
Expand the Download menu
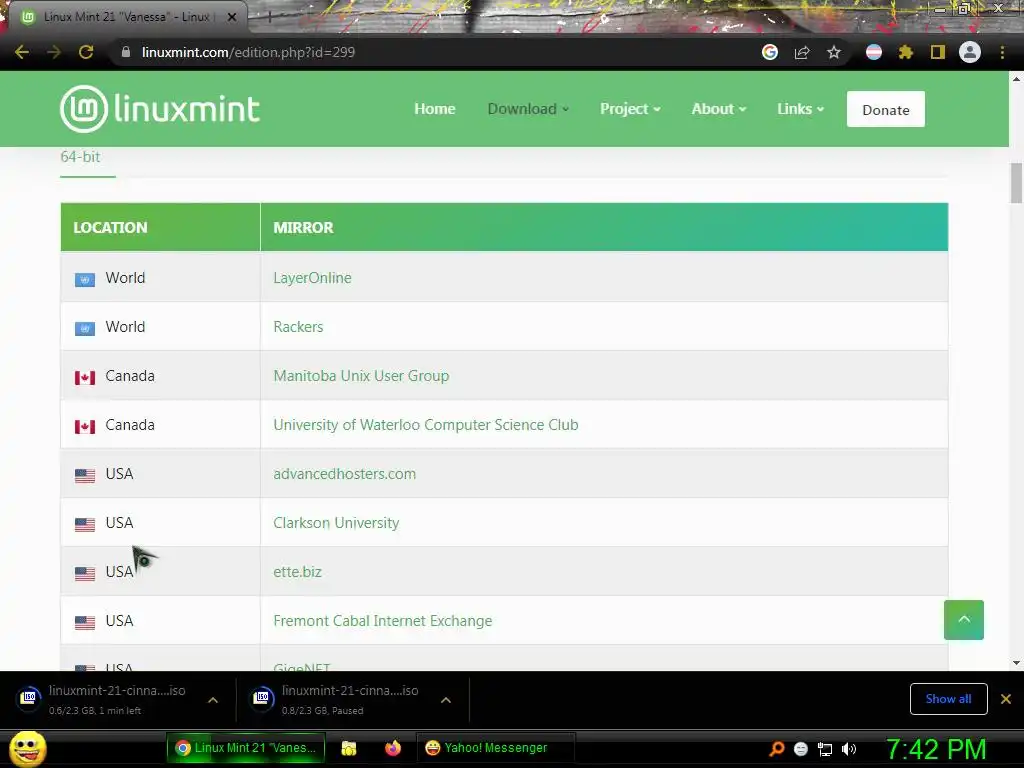click(x=528, y=109)
